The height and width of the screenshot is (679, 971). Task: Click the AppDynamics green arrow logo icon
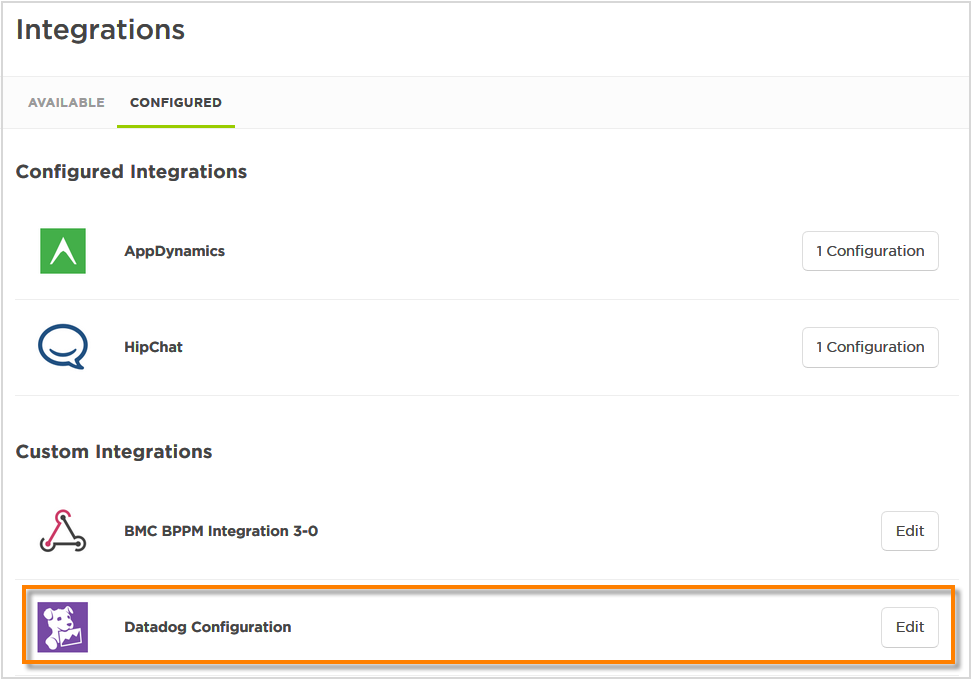[x=62, y=250]
